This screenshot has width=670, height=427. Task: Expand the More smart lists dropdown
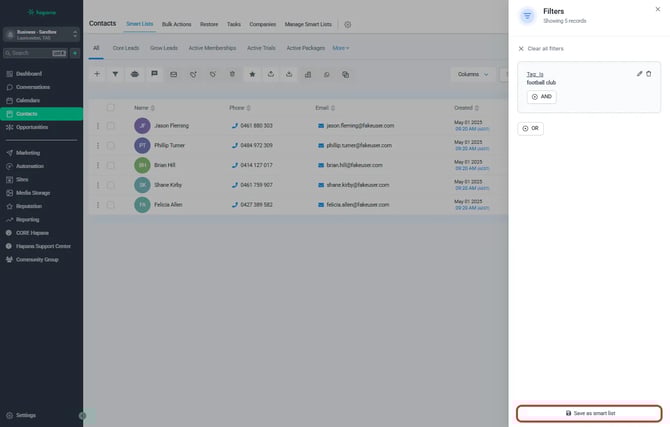pos(341,48)
